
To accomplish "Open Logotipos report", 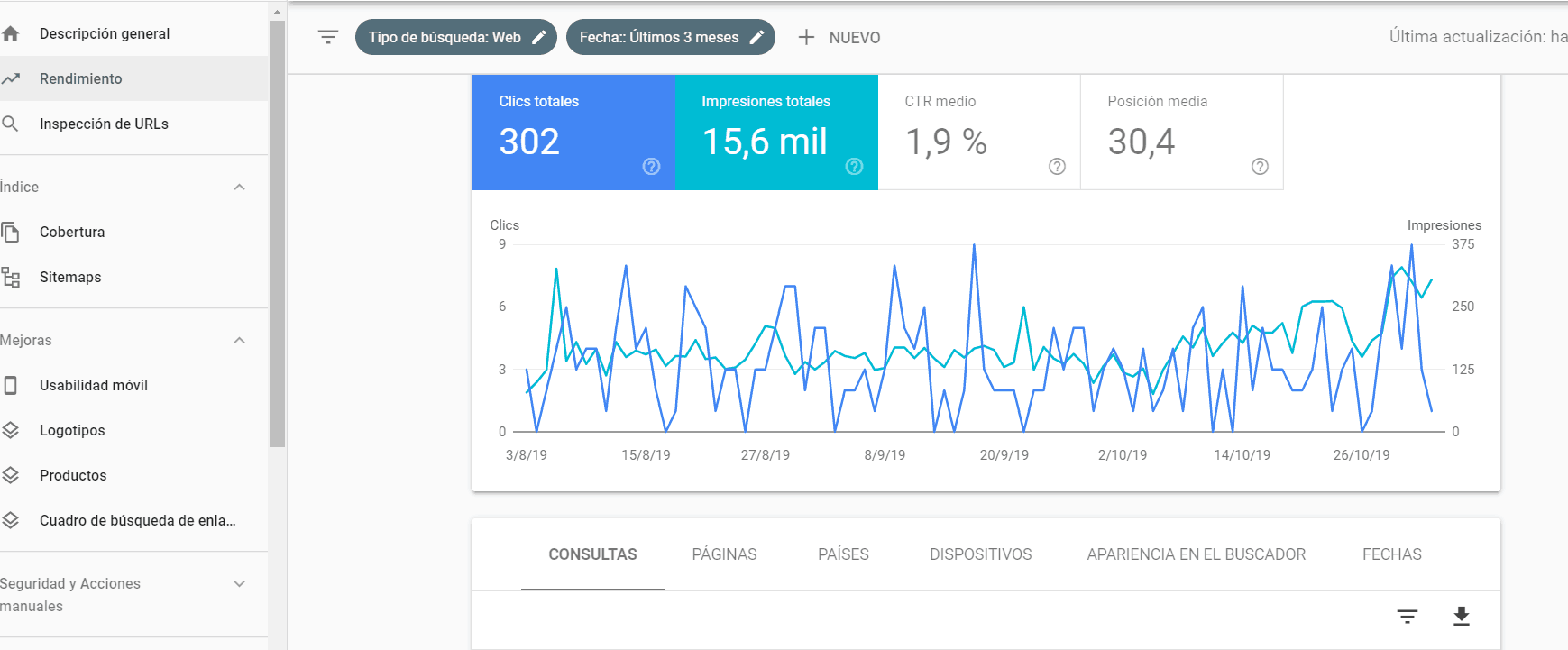I will click(x=133, y=430).
